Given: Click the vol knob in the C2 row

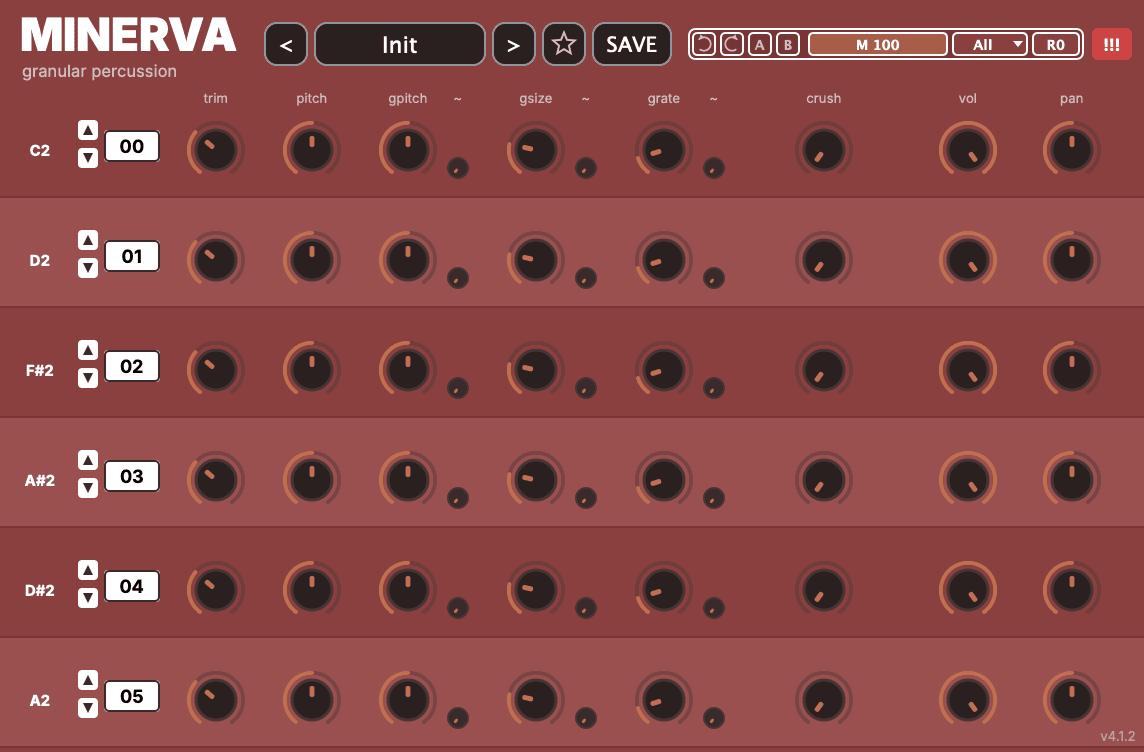Looking at the screenshot, I should point(967,150).
